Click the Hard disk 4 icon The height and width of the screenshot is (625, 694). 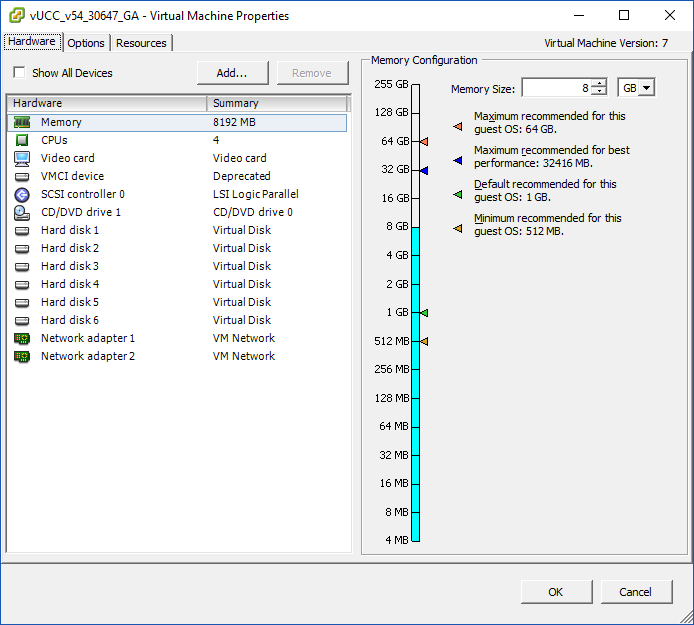tap(22, 285)
